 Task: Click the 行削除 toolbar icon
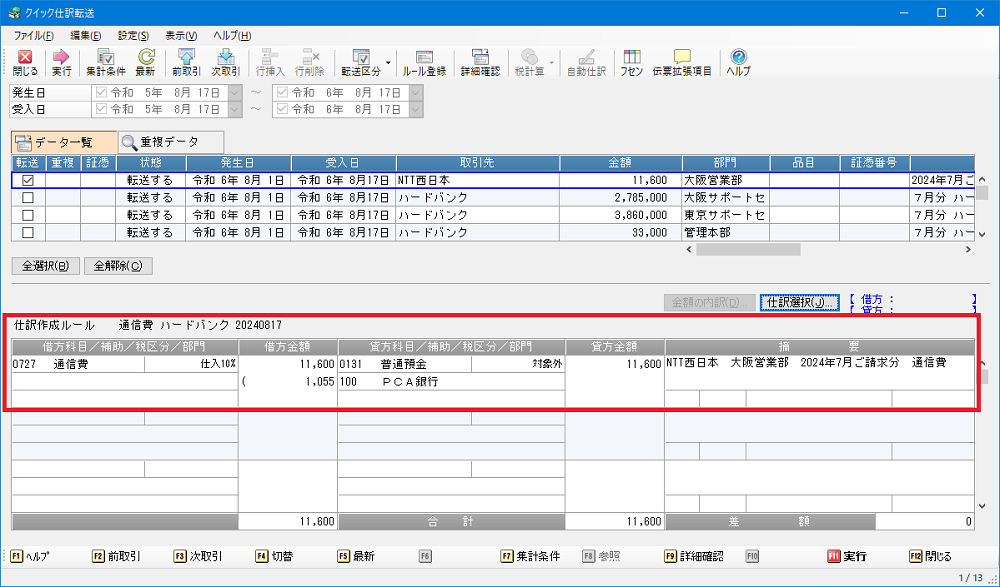pos(310,63)
